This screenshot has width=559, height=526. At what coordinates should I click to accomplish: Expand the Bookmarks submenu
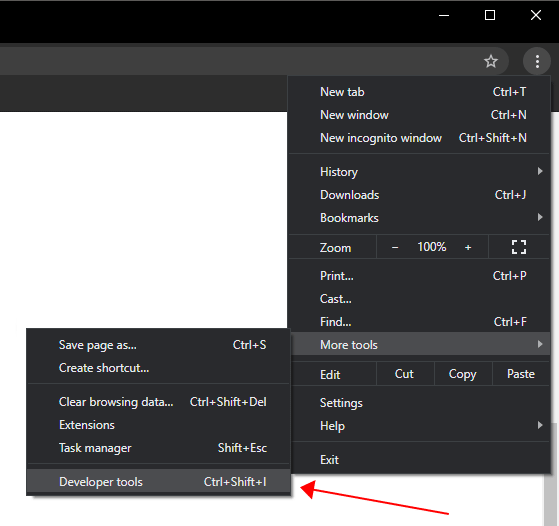coord(419,218)
